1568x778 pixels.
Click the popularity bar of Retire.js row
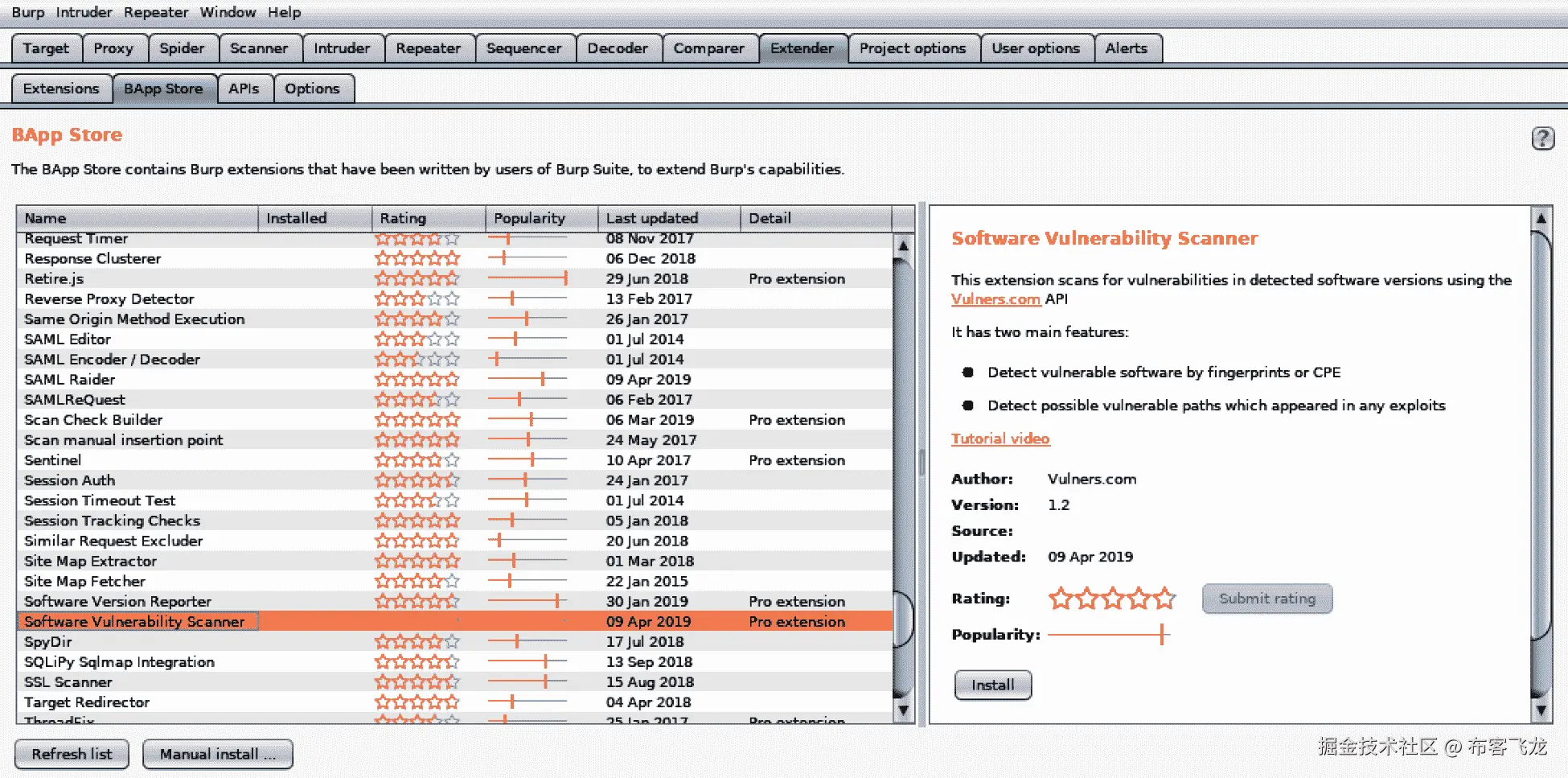click(x=527, y=278)
